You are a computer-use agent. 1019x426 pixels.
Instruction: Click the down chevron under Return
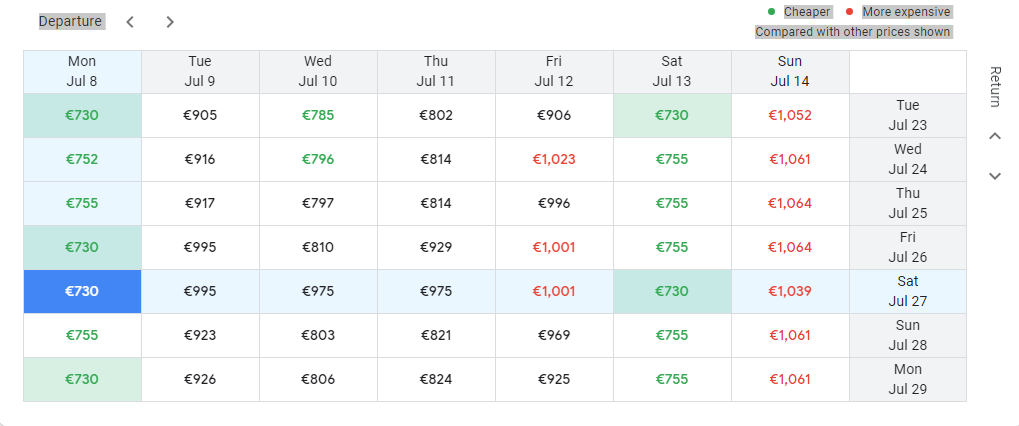coord(995,176)
